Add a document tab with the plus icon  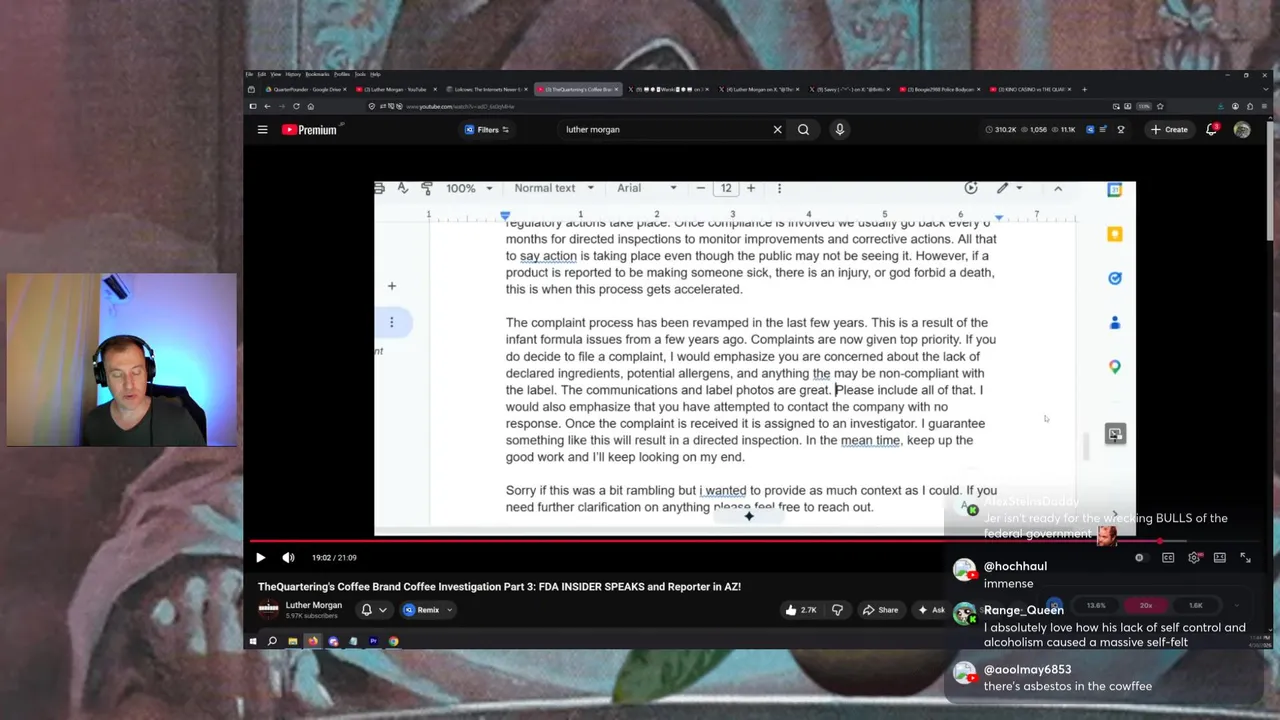click(392, 286)
